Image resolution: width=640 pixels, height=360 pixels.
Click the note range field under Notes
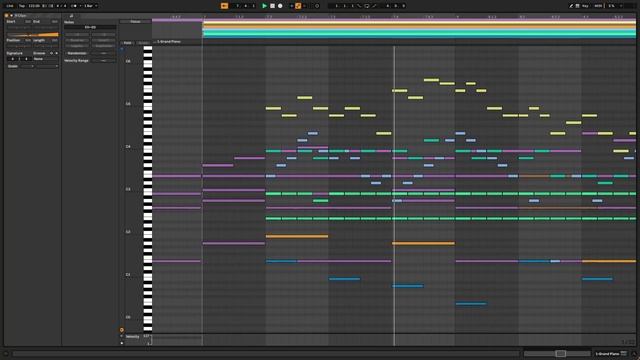coord(90,27)
